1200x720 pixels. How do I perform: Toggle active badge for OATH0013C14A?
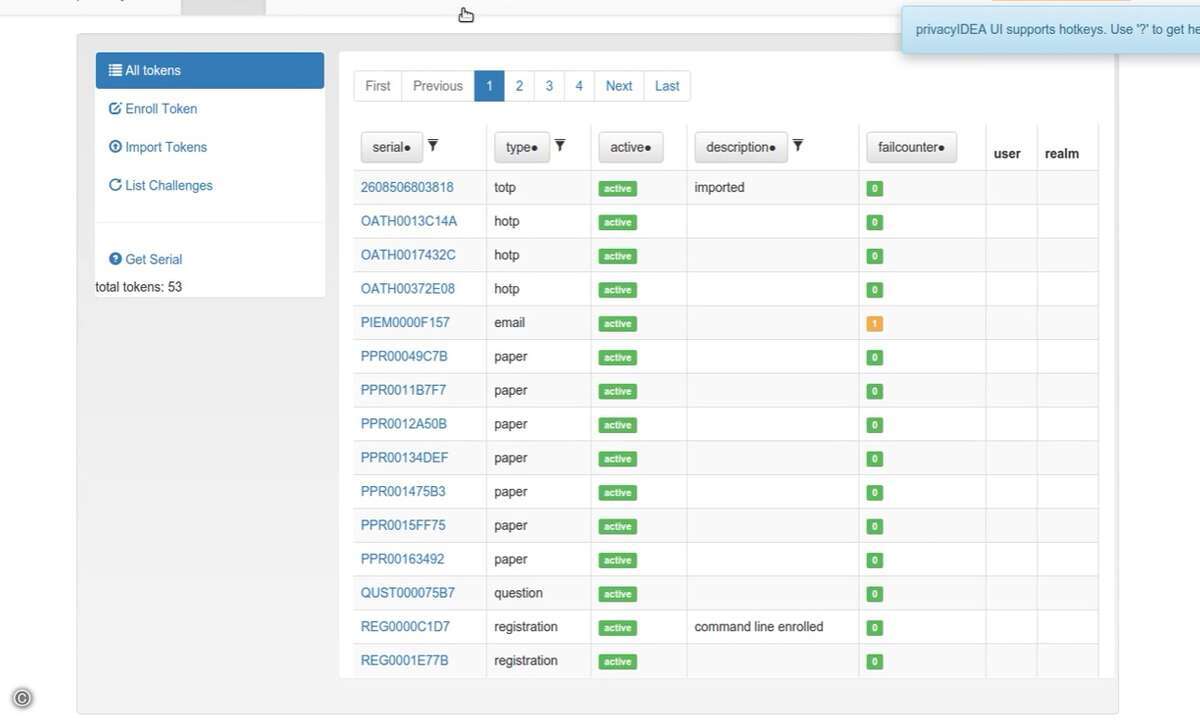[617, 222]
